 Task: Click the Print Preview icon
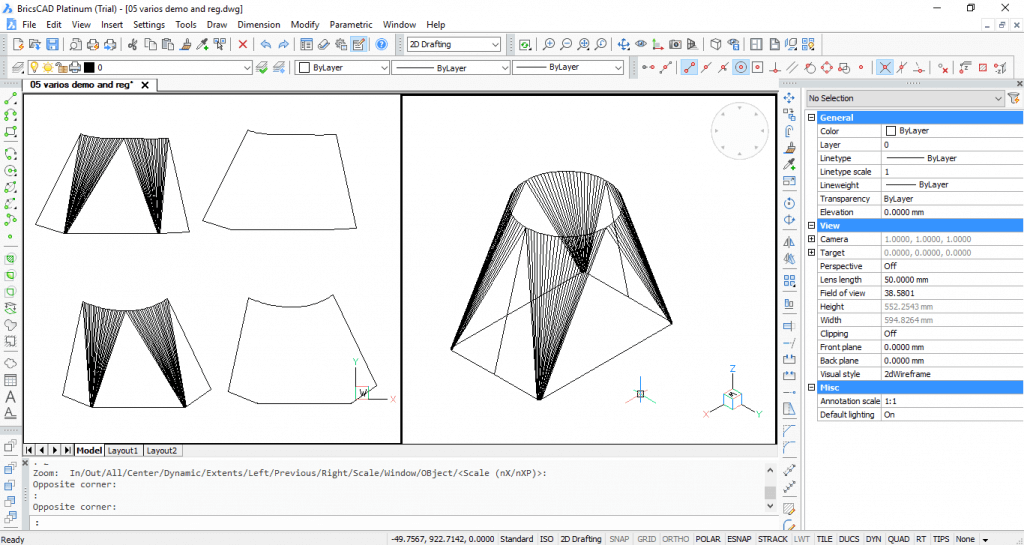pos(76,44)
